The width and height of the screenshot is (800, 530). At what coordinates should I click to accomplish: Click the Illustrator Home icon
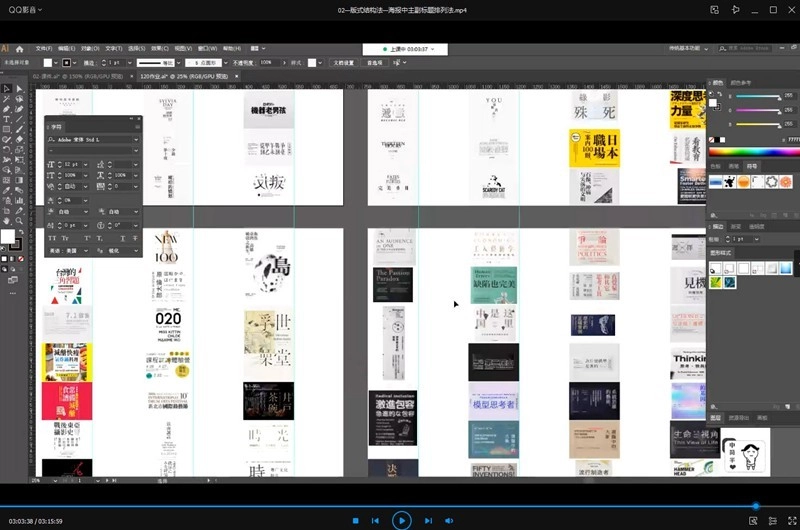[x=22, y=47]
